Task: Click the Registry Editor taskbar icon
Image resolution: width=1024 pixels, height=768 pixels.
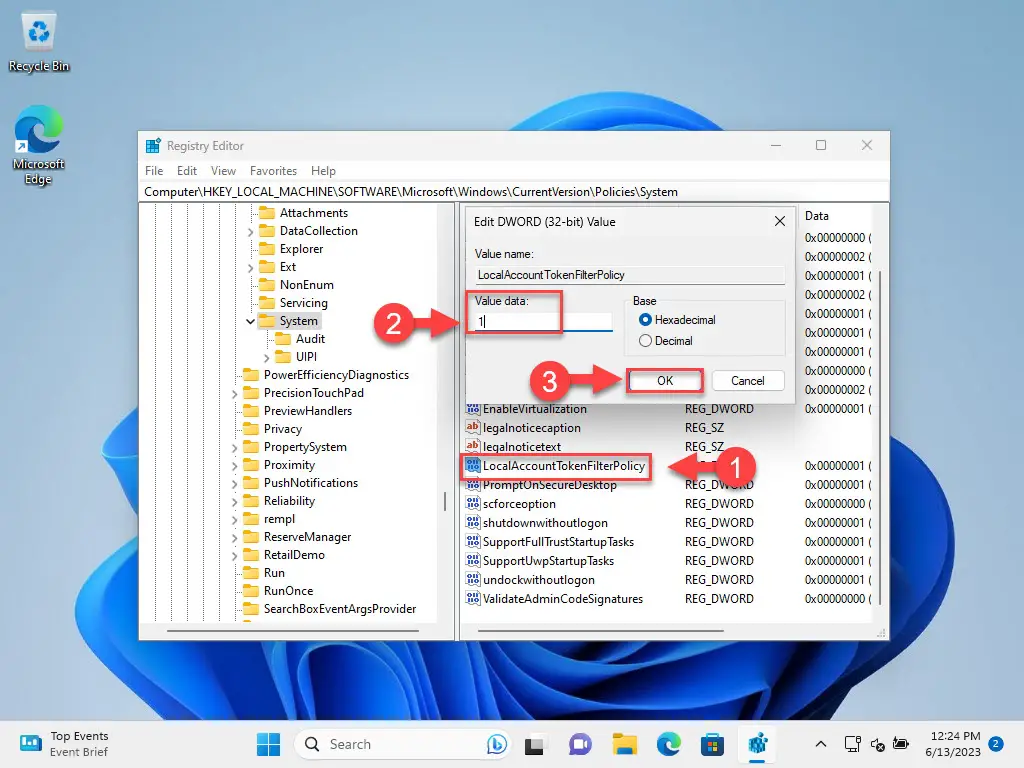Action: point(756,744)
